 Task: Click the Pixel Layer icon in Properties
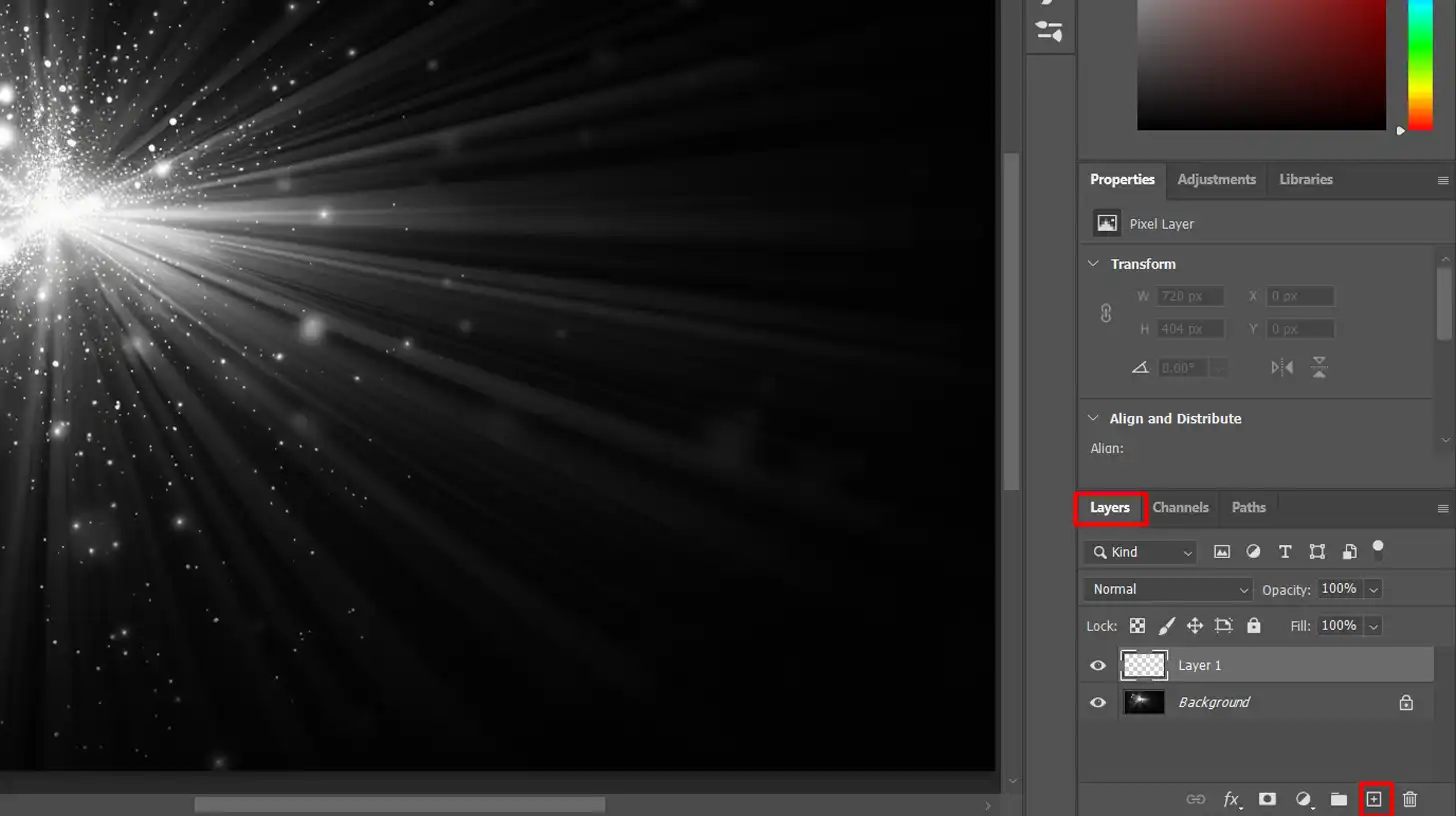[1106, 223]
